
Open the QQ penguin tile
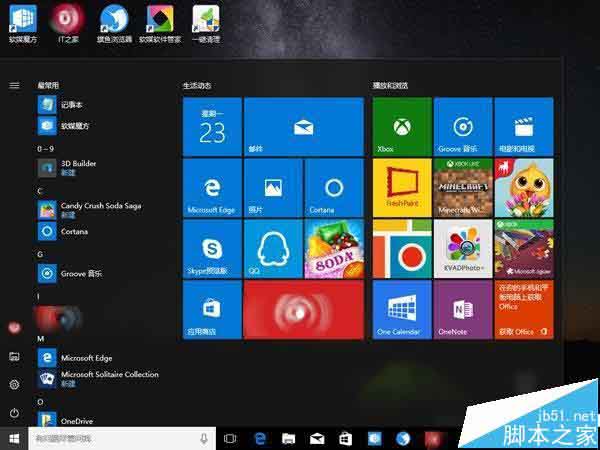point(273,249)
